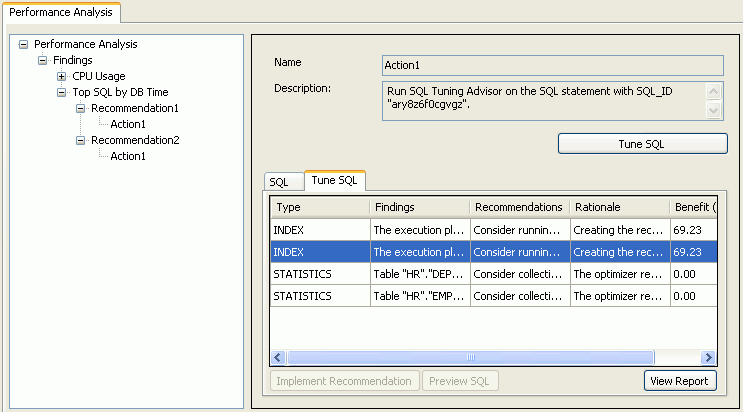Collapse the Recommendation2 node
743x412 pixels.
point(81,140)
